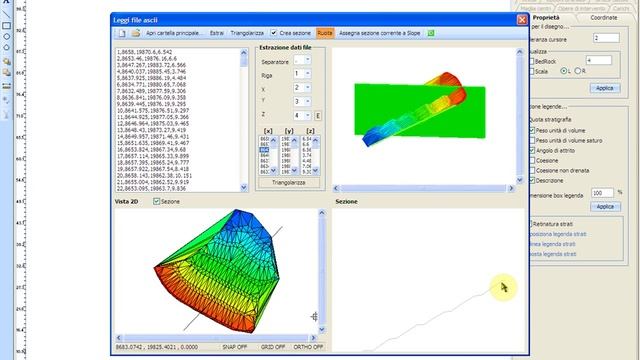The image size is (640, 360).
Task: Click down arrow of ascii data list scrollbar
Action: 244,187
